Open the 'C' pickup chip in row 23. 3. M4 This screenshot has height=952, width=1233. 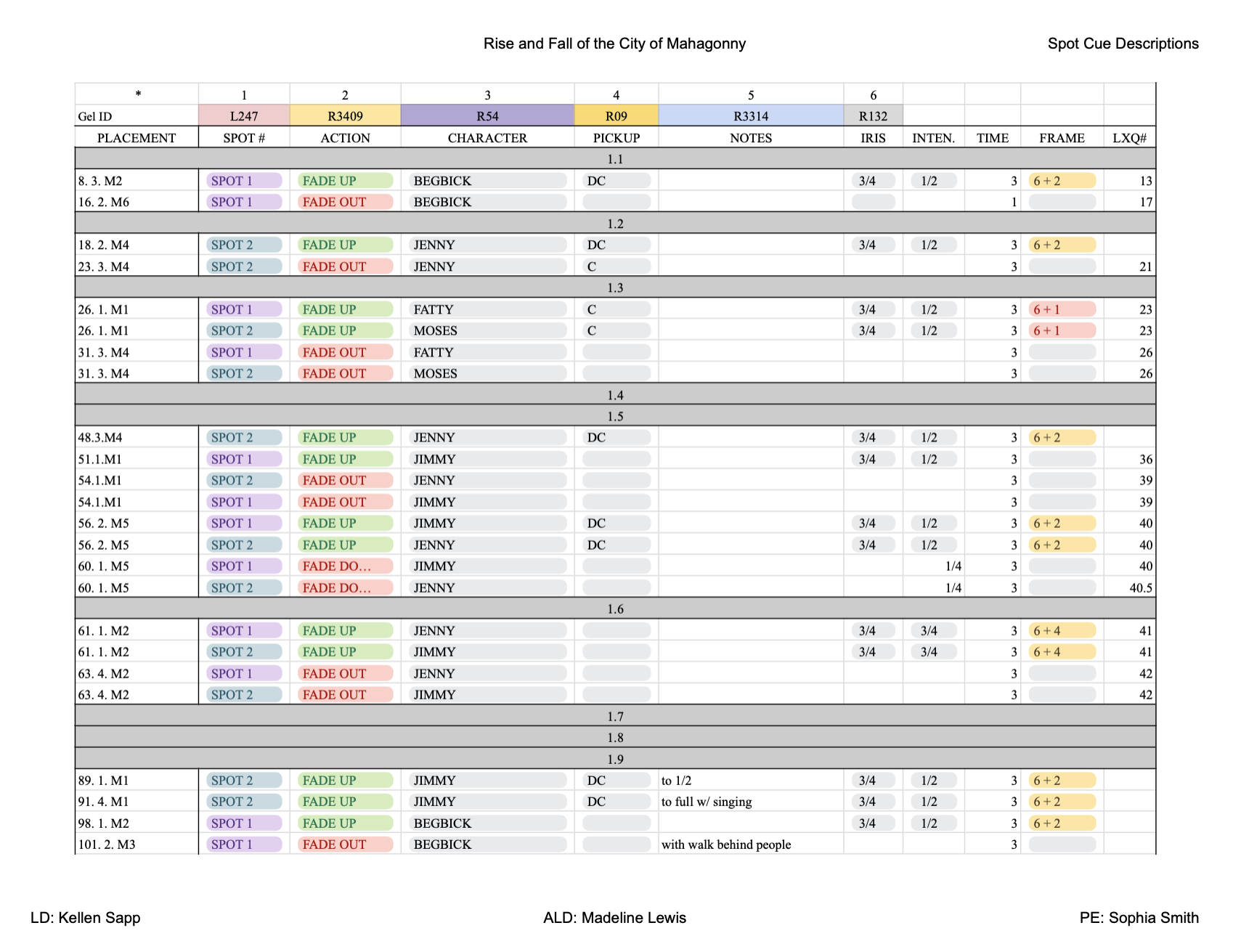(x=616, y=267)
